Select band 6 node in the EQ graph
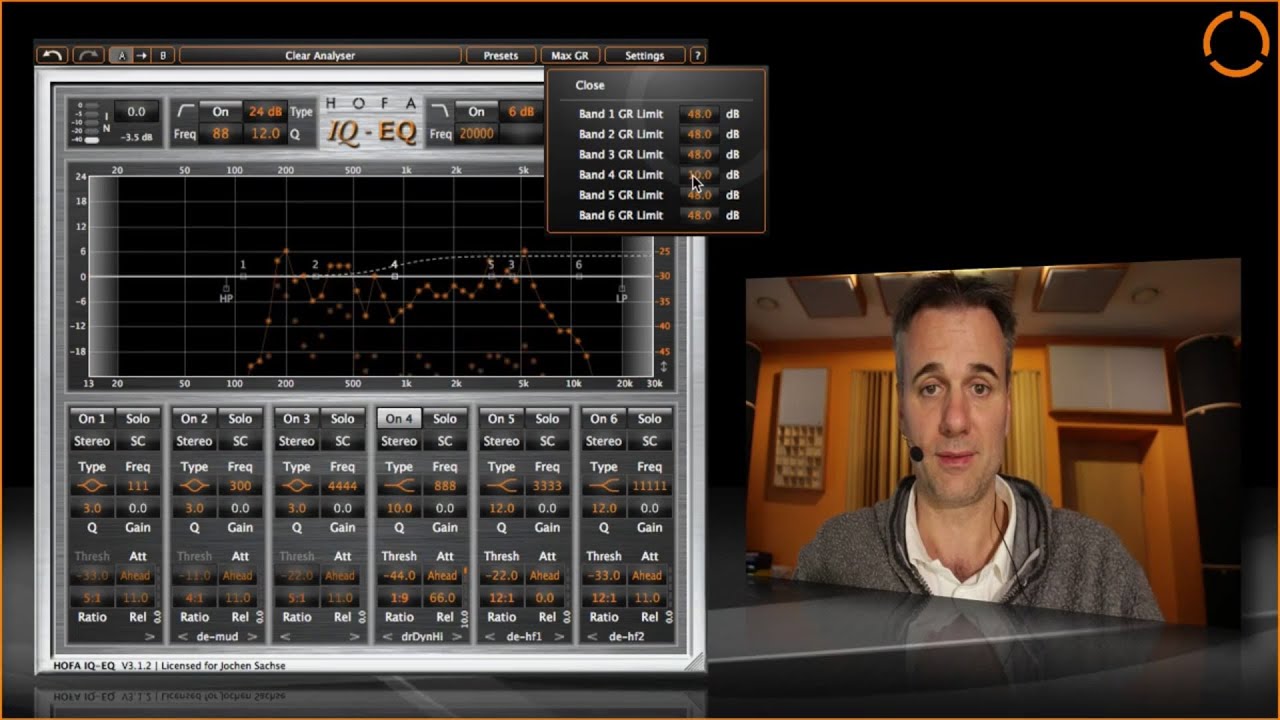The width and height of the screenshot is (1280, 720). point(579,275)
